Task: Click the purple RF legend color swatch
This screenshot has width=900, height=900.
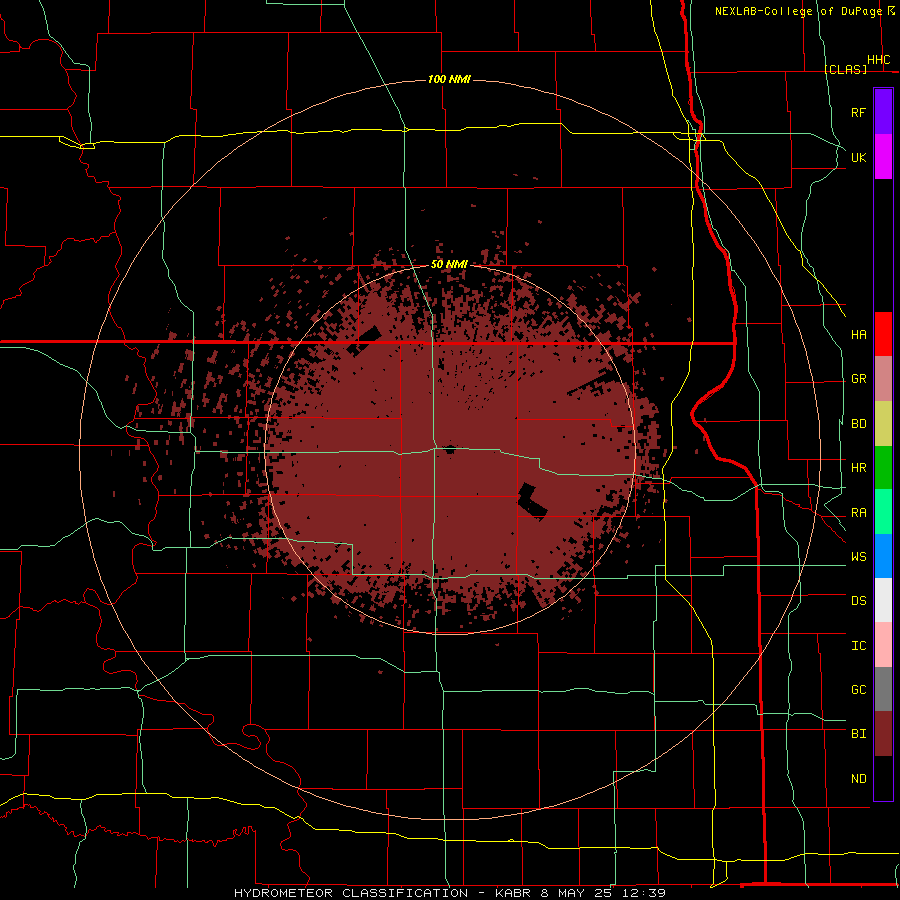Action: pyautogui.click(x=883, y=112)
